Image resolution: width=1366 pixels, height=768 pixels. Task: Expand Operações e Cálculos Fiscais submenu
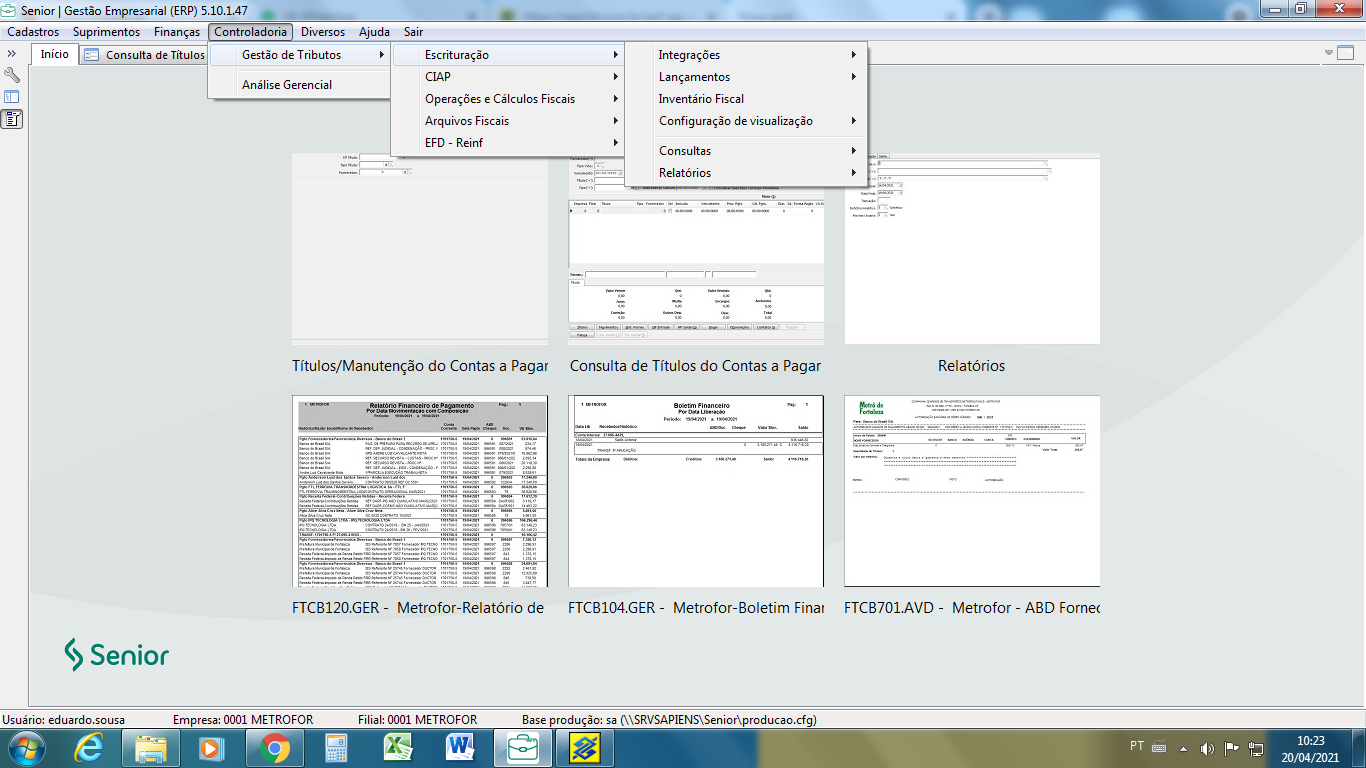508,99
